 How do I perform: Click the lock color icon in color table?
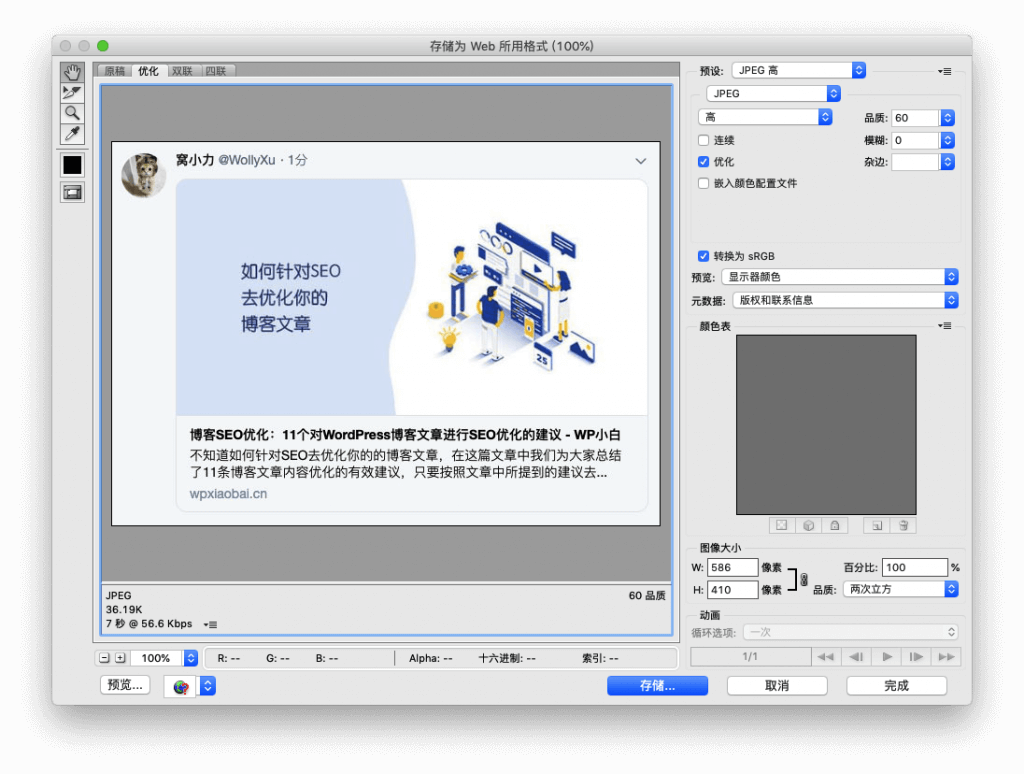point(835,525)
